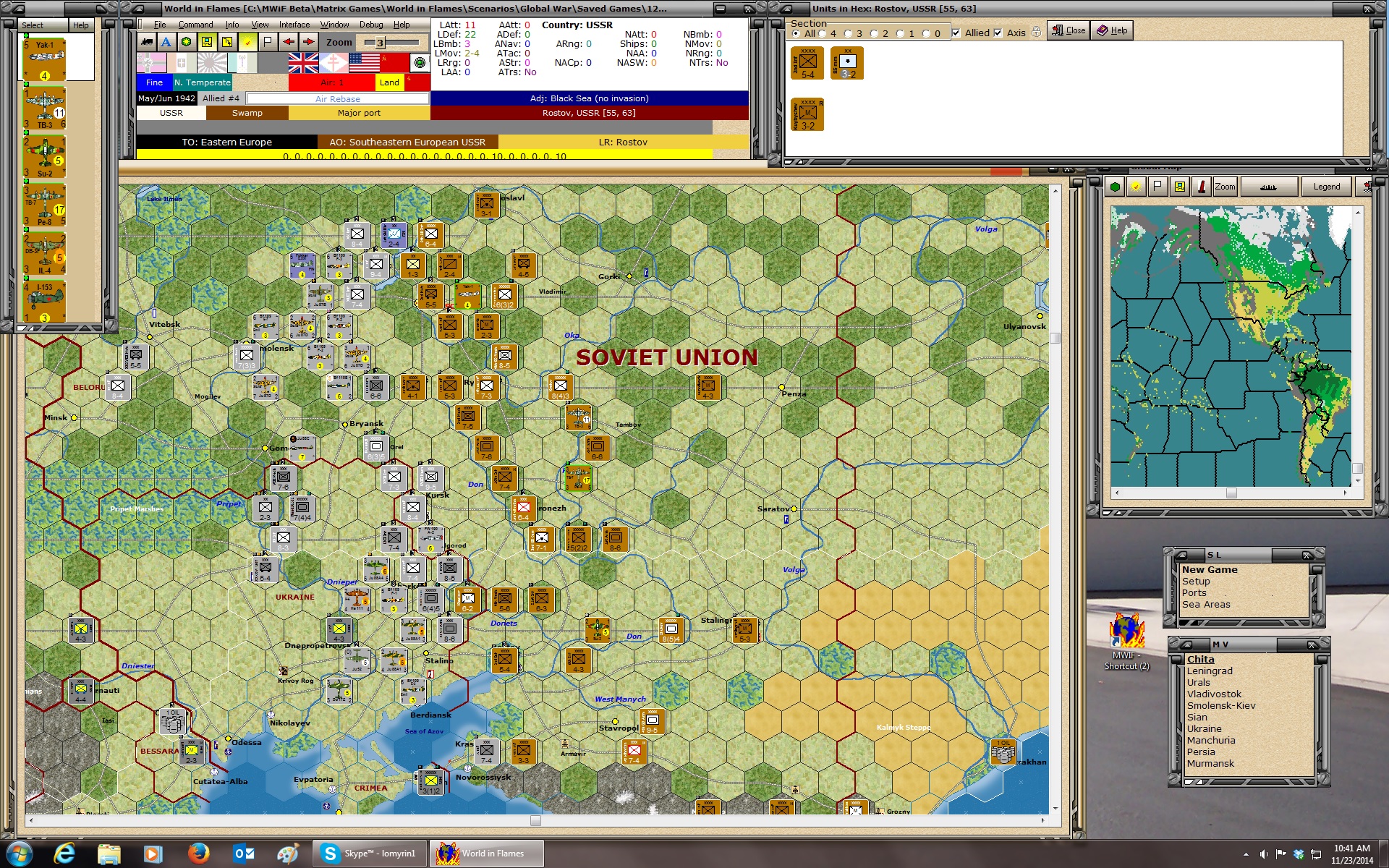This screenshot has height=868, width=1389.
Task: Open the Interface menu
Action: click(294, 25)
